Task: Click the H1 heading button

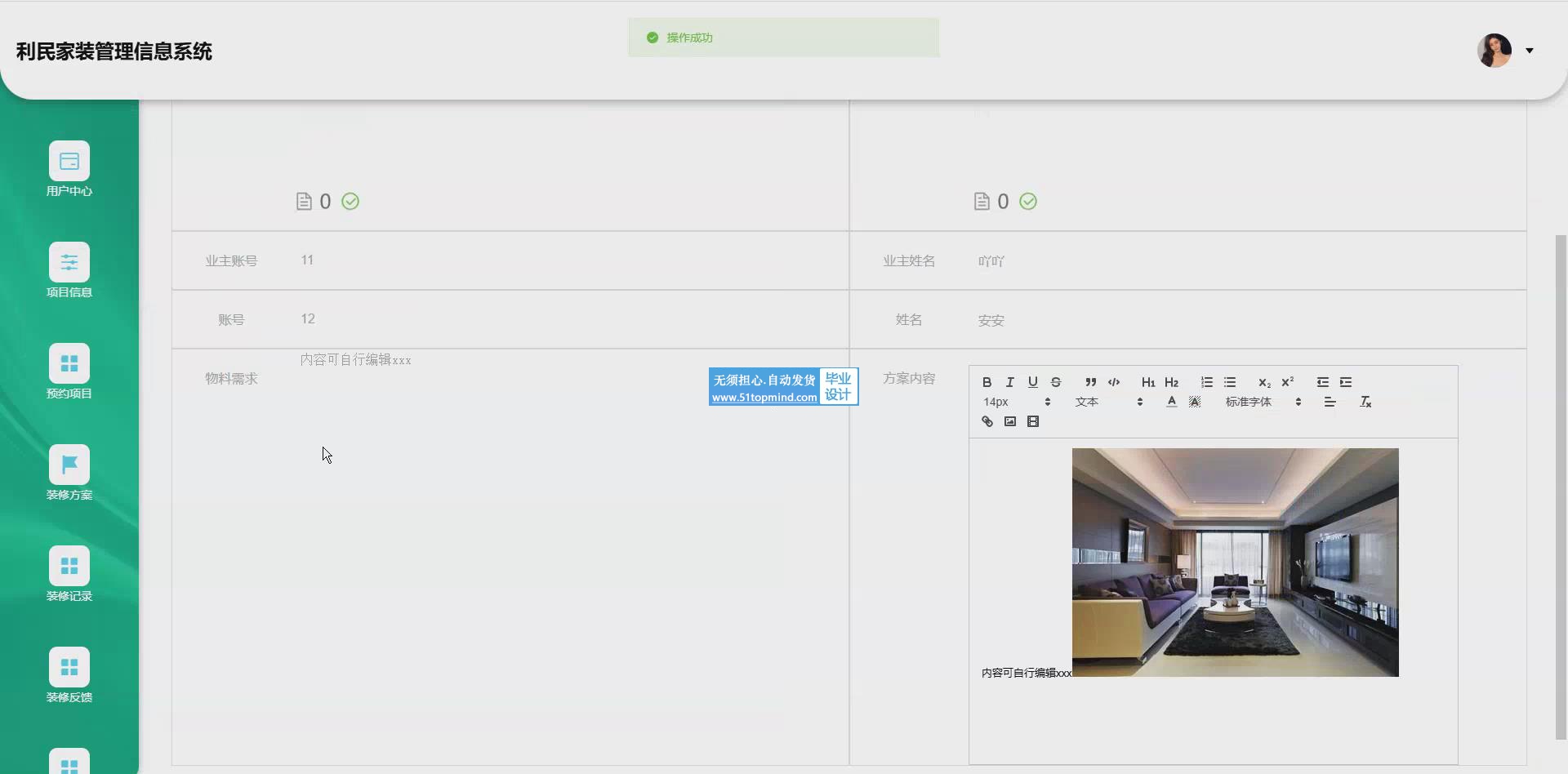Action: [x=1147, y=382]
